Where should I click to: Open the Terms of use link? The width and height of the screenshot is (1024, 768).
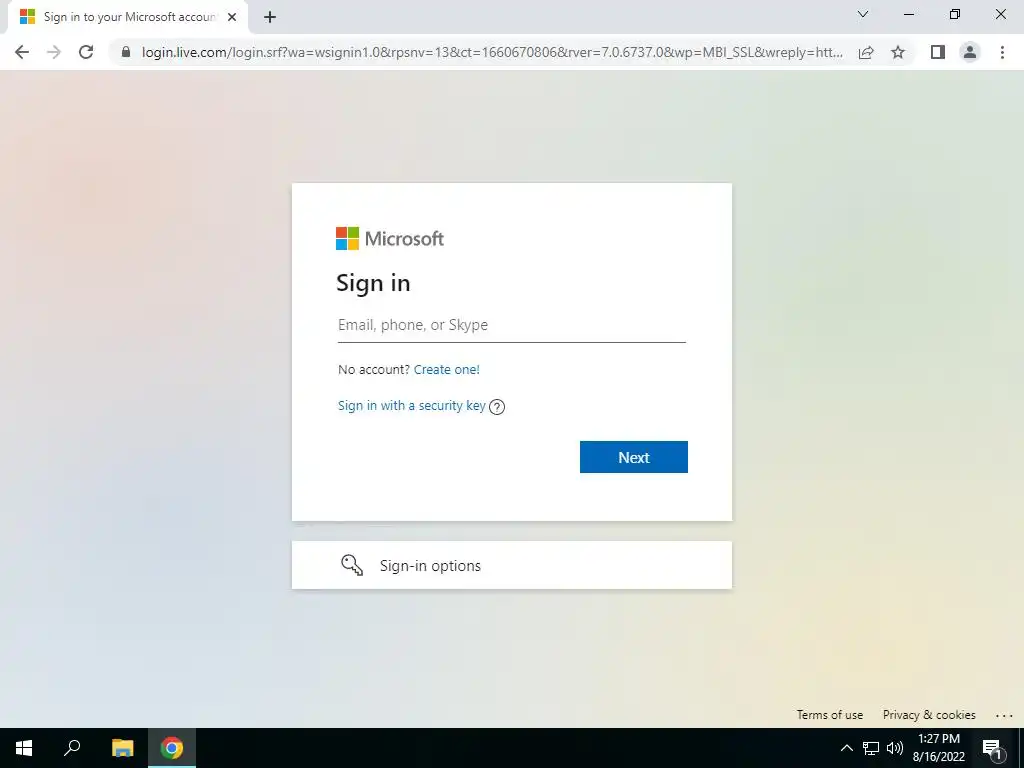[x=829, y=714]
